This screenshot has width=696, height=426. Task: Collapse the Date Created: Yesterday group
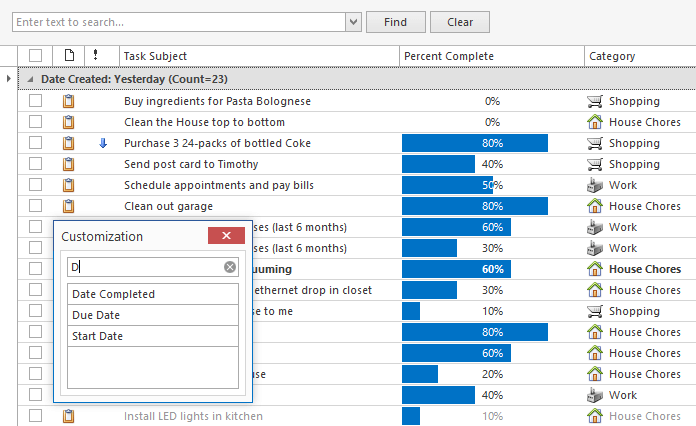[x=30, y=79]
